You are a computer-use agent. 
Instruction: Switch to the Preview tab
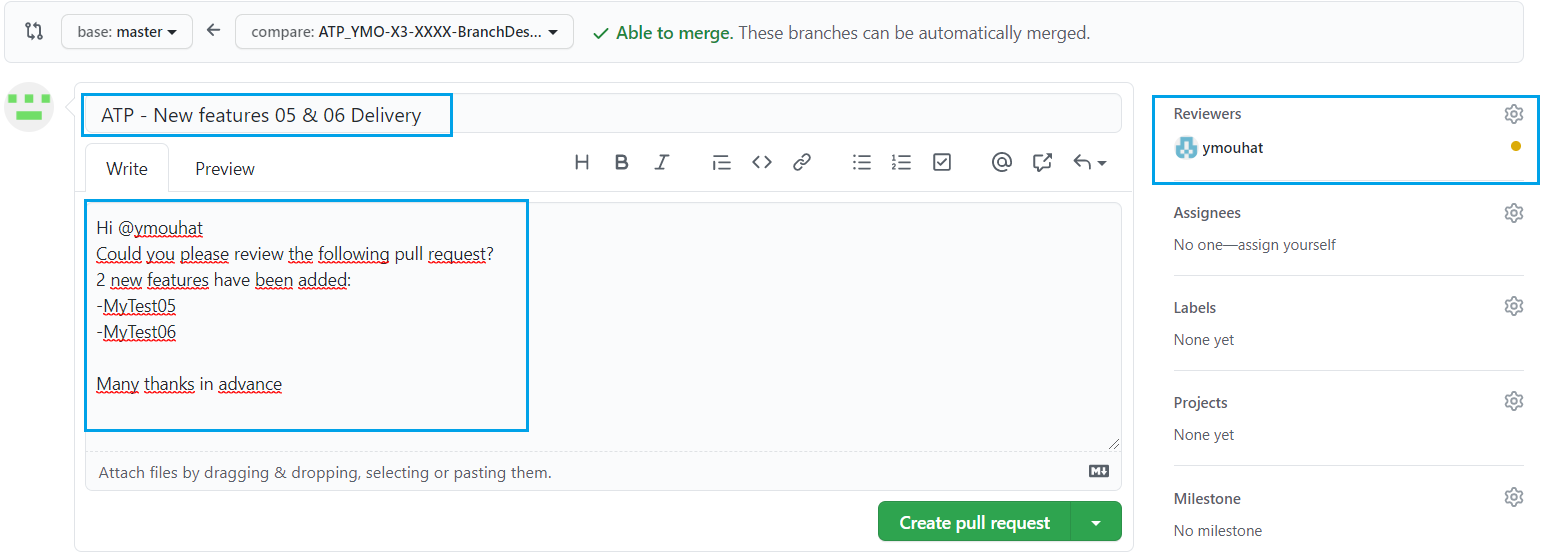click(225, 169)
